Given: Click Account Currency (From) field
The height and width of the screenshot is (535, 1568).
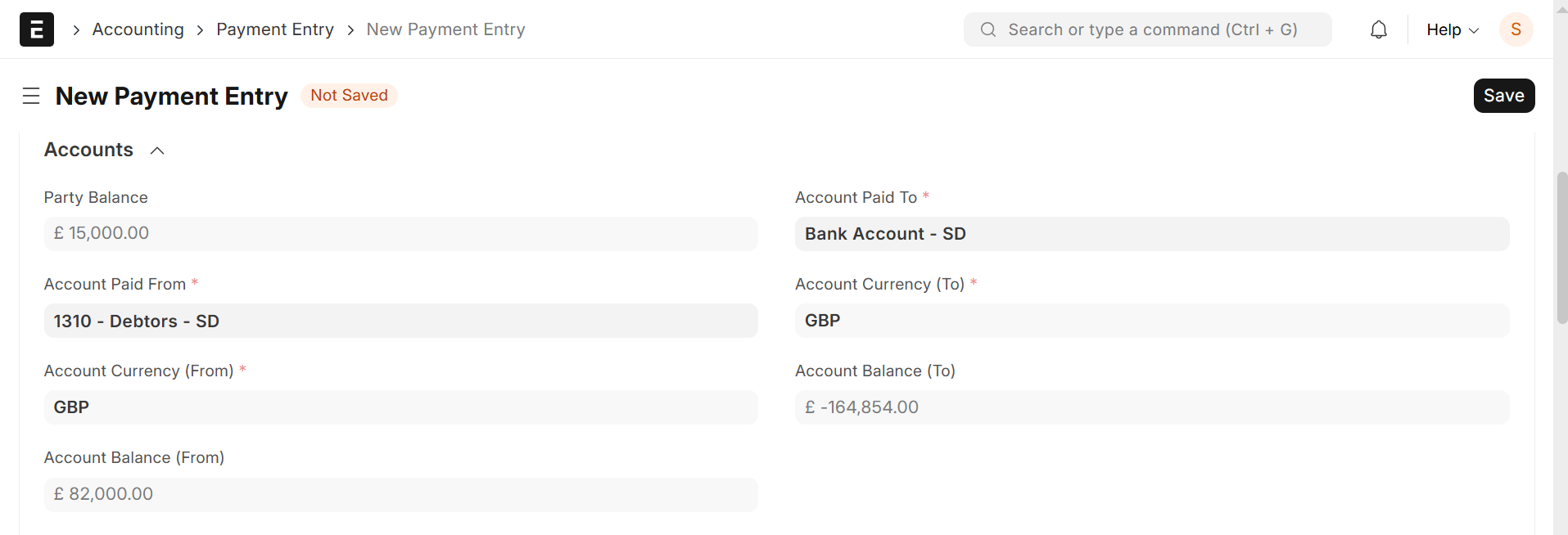Looking at the screenshot, I should point(400,407).
